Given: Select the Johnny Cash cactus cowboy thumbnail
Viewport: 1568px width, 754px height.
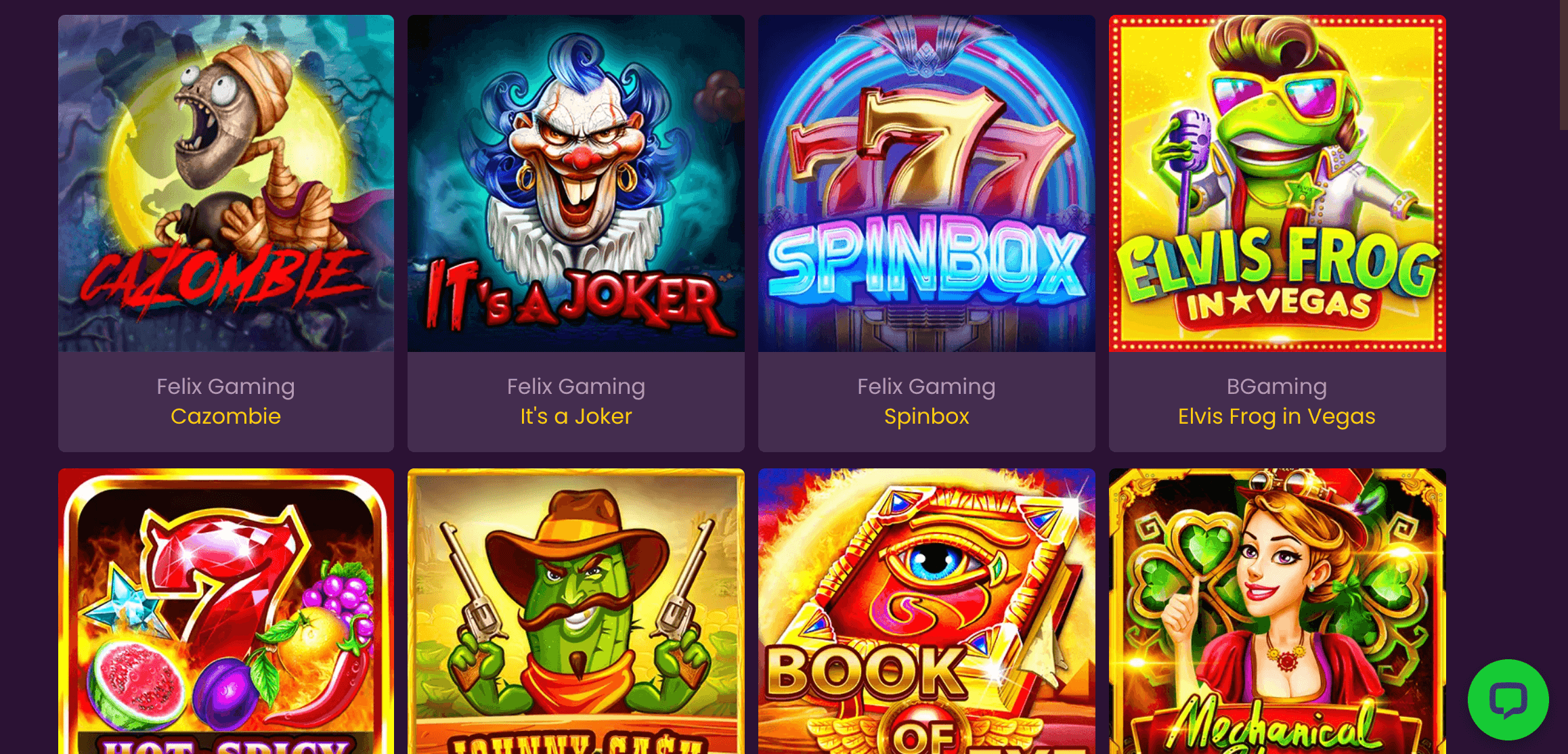Looking at the screenshot, I should 576,611.
